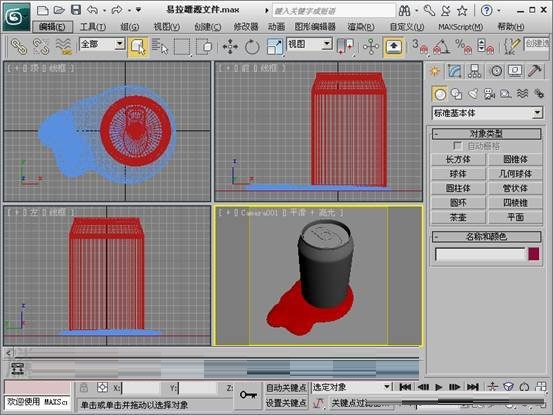Screen dimensions: 553x415
Task: Click the 长方体 primitive button
Action: tap(458, 159)
